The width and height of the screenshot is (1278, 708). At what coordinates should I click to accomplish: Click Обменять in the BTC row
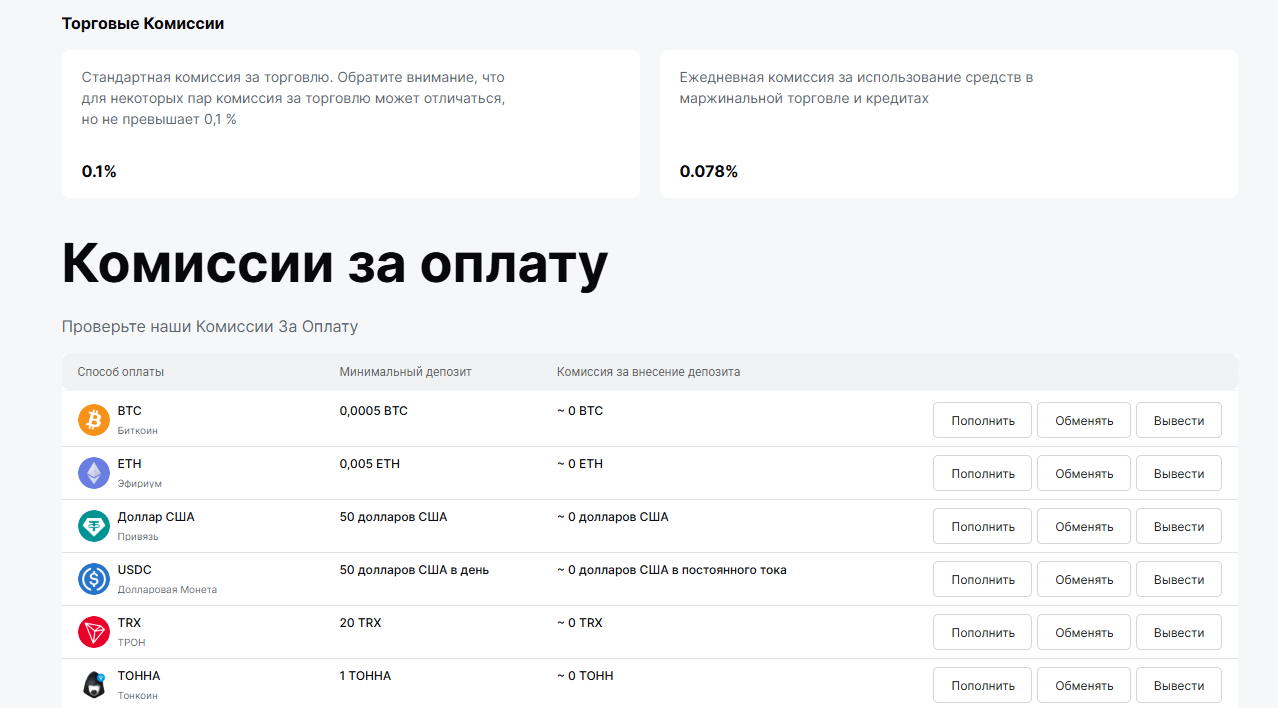click(x=1084, y=420)
